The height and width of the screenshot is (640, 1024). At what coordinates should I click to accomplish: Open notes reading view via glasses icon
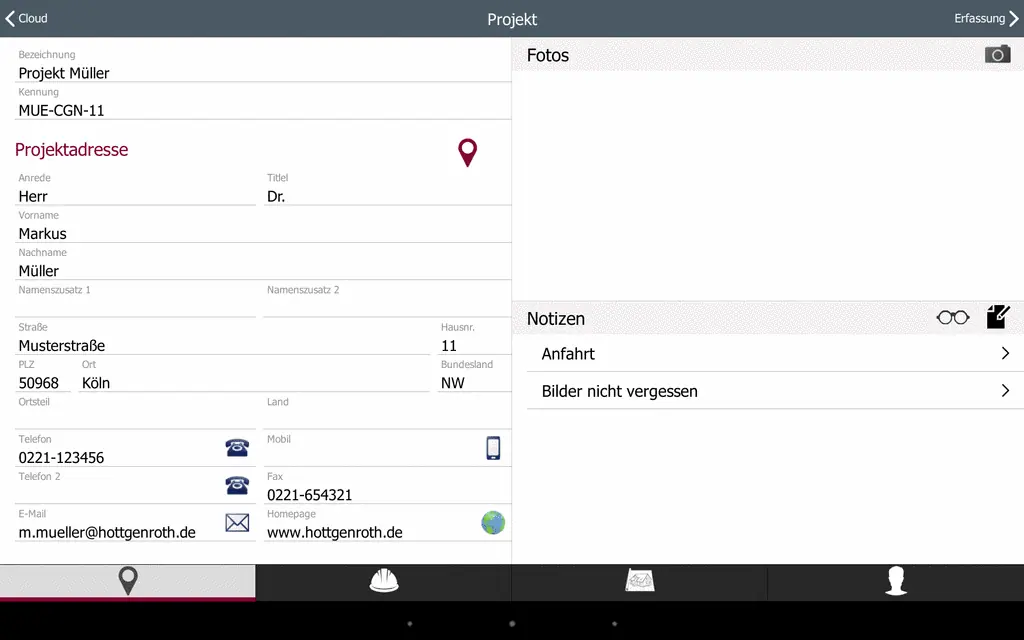pyautogui.click(x=953, y=317)
